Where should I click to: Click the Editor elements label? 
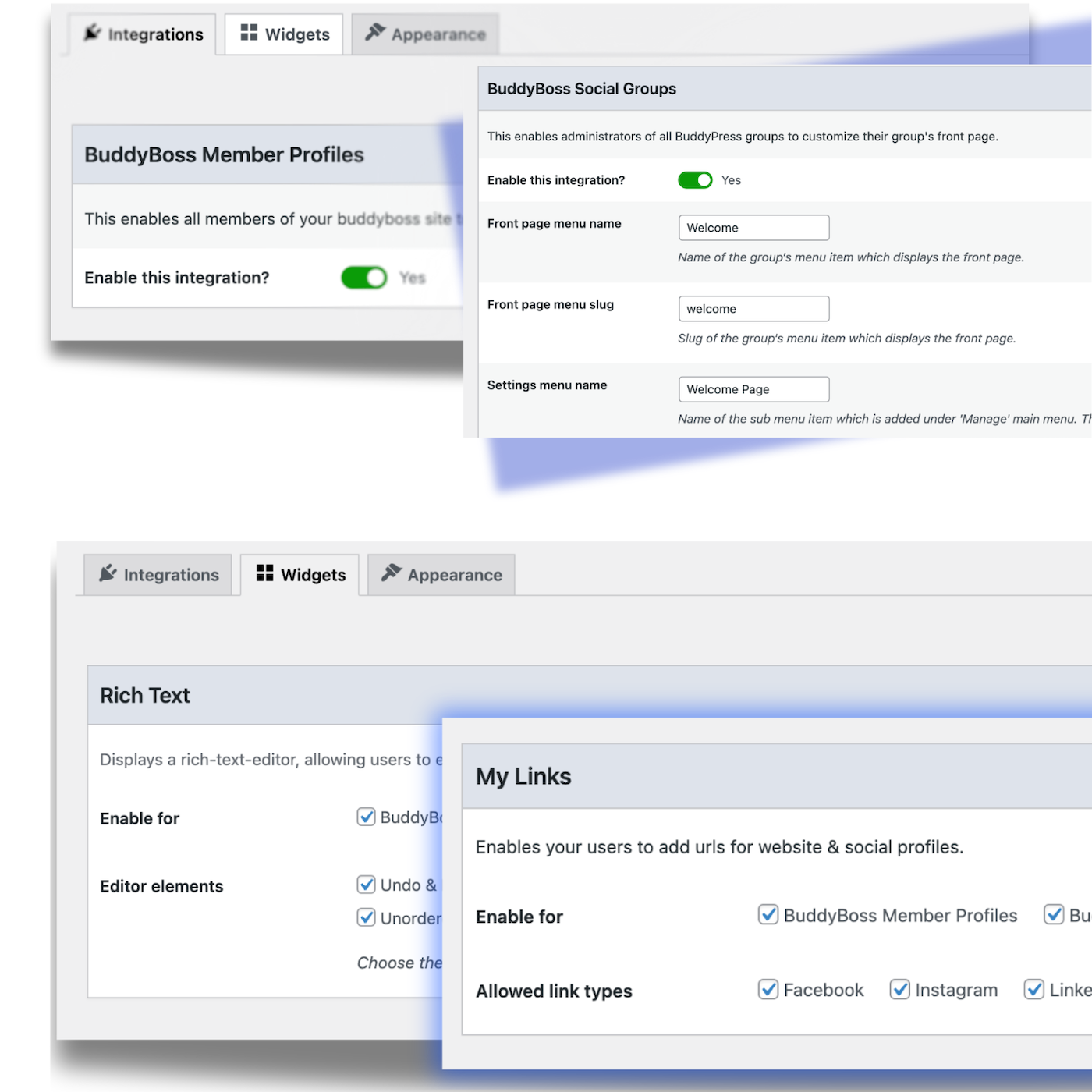pyautogui.click(x=161, y=886)
